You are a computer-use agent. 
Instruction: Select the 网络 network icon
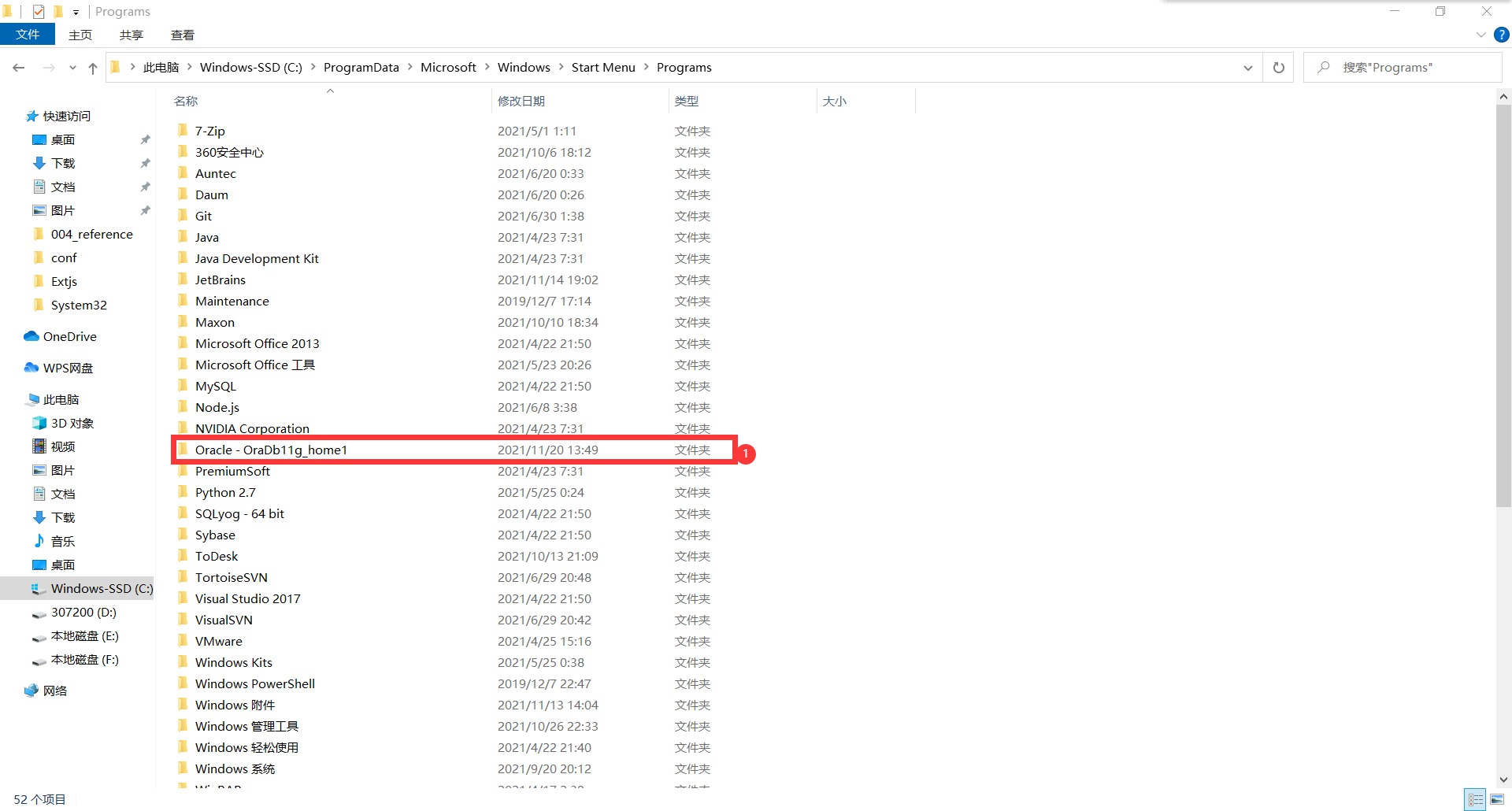coord(31,691)
